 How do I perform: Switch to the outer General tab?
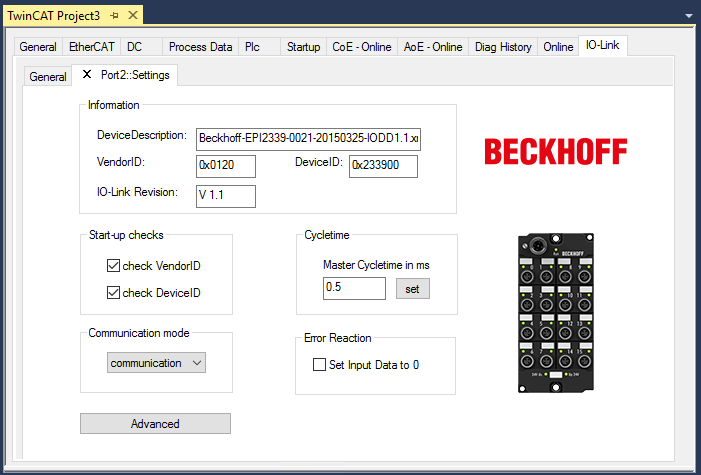tap(38, 47)
